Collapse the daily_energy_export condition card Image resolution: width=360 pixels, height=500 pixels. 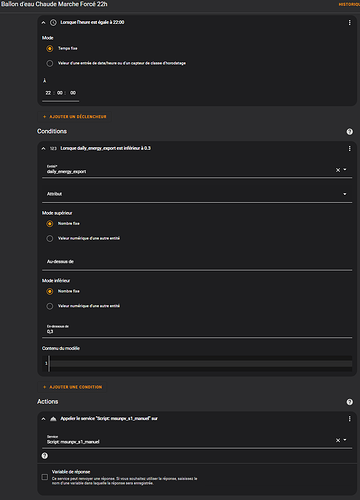click(43, 148)
